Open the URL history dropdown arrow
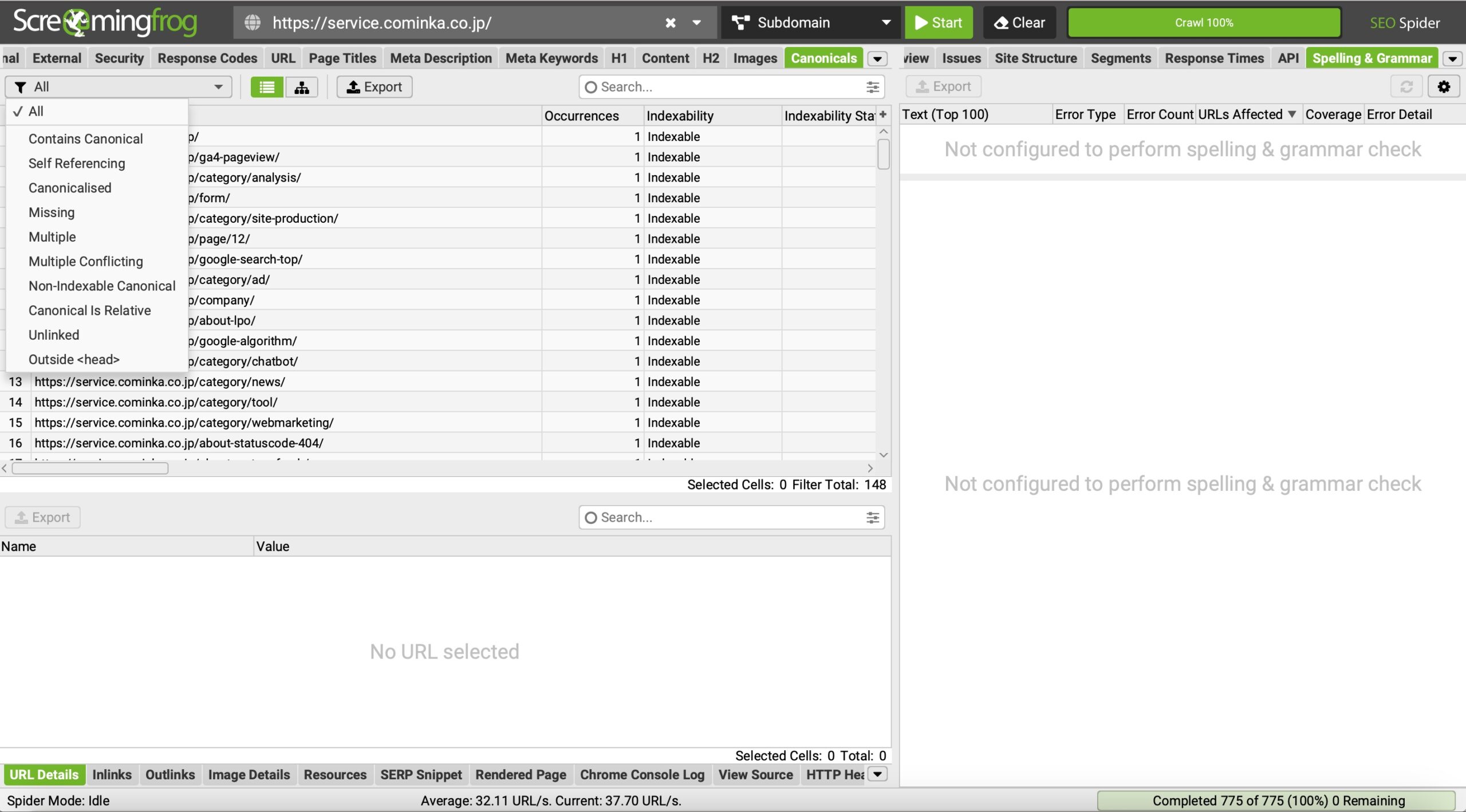This screenshot has width=1466, height=812. click(696, 23)
